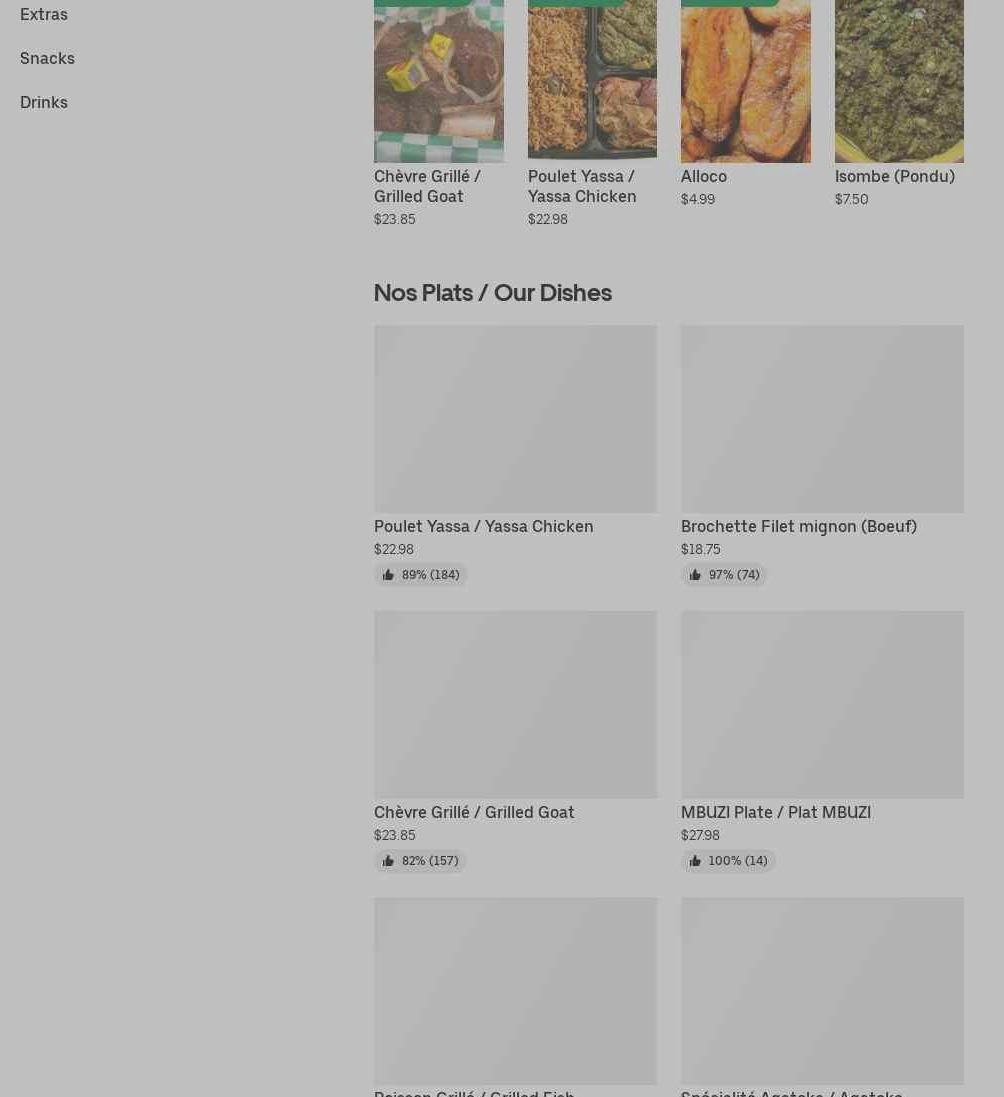Click thumbs-up icon on Poulet Yassa rating
Image resolution: width=1004 pixels, height=1097 pixels.
click(x=388, y=575)
